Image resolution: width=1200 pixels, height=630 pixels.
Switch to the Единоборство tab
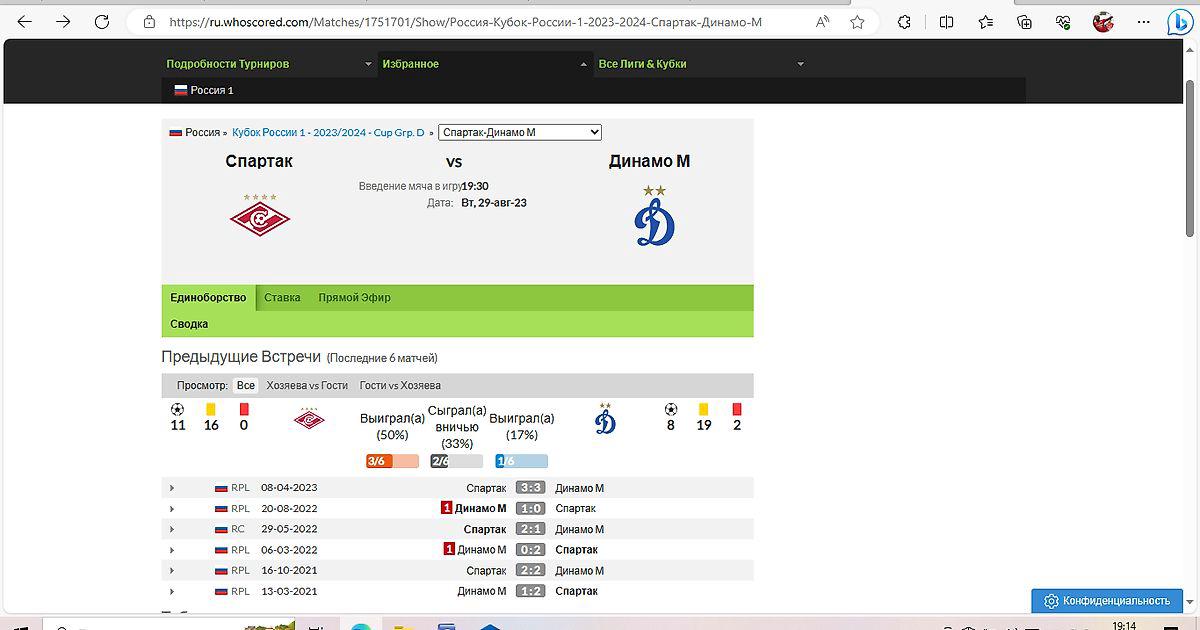(208, 298)
